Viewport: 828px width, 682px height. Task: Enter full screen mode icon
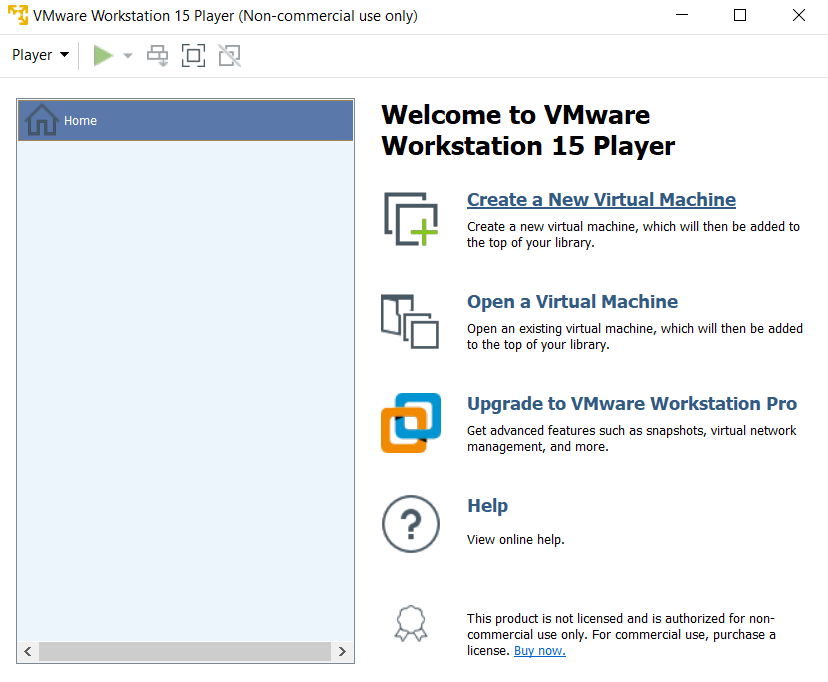tap(193, 55)
